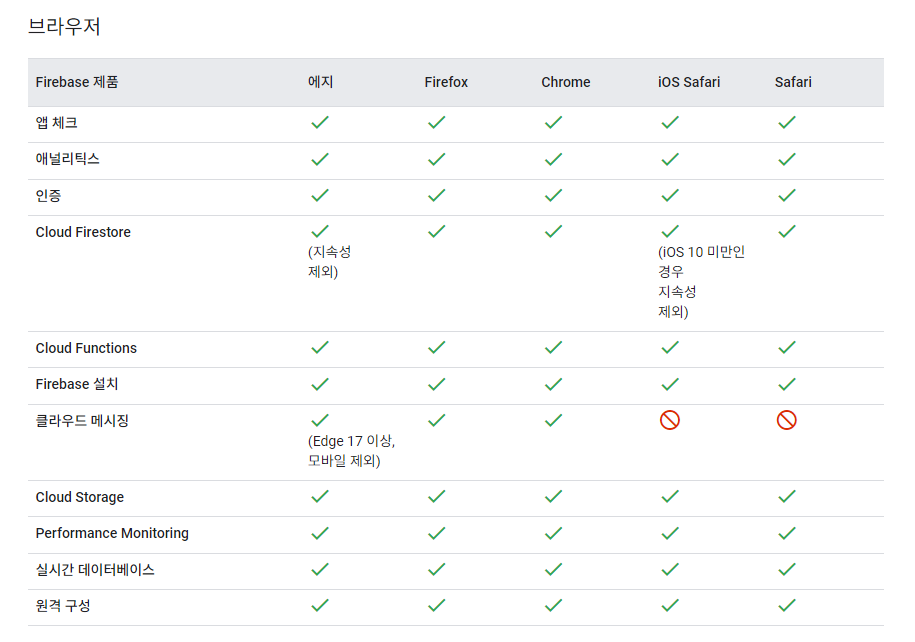Click the 앱 체크 row label

click(x=57, y=123)
